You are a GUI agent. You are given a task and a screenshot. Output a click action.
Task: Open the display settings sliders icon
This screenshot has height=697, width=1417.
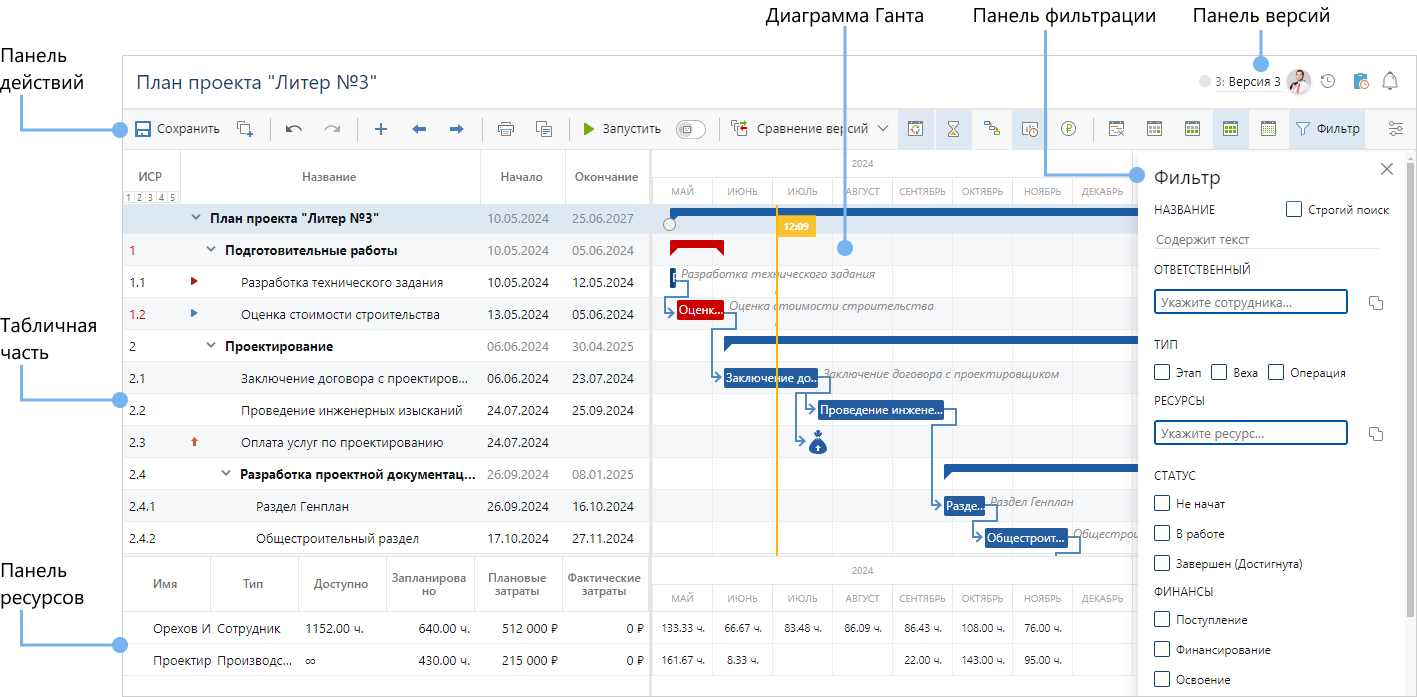1396,129
